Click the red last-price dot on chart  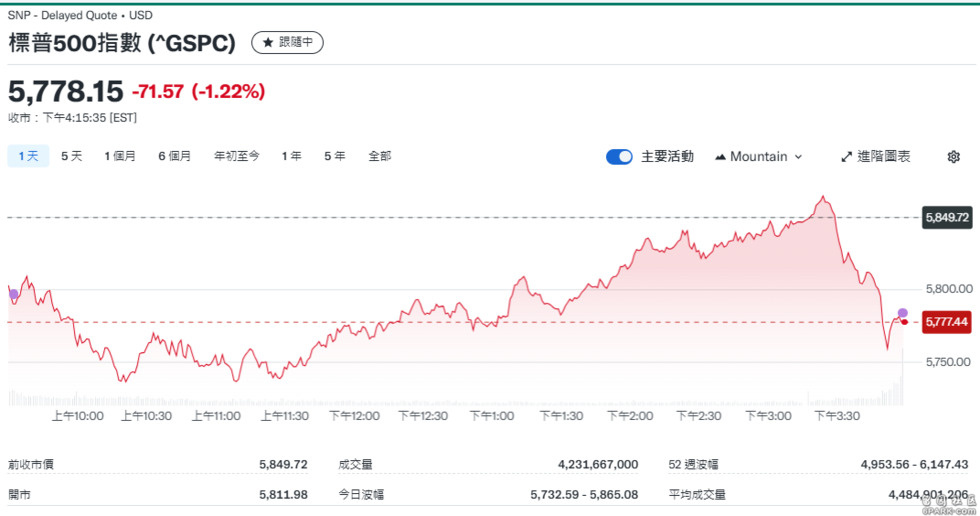pyautogui.click(x=904, y=322)
